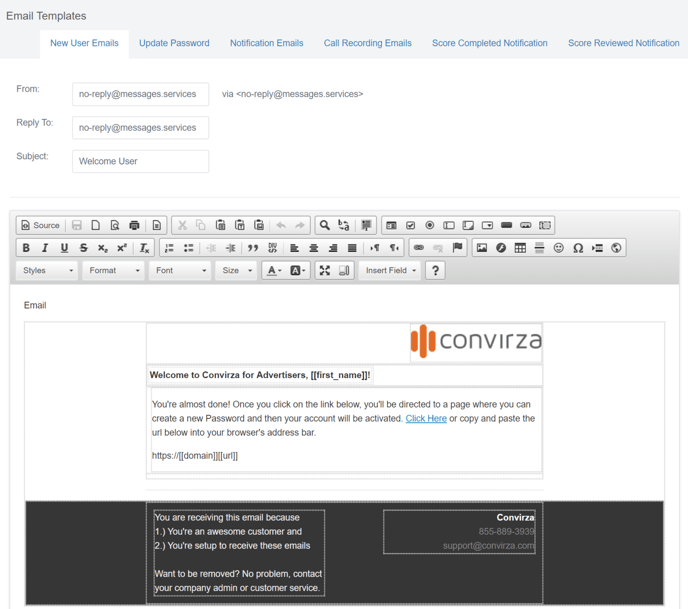Toggle numbered list
The image size is (688, 609).
[169, 248]
